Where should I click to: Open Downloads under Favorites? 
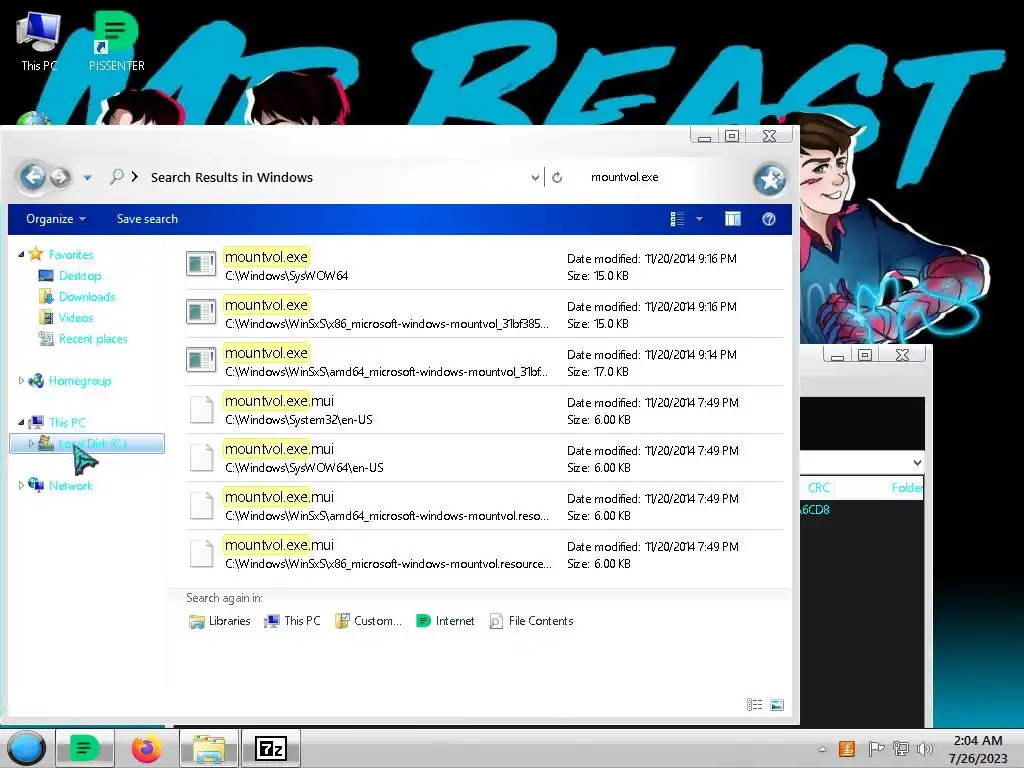pyautogui.click(x=87, y=296)
